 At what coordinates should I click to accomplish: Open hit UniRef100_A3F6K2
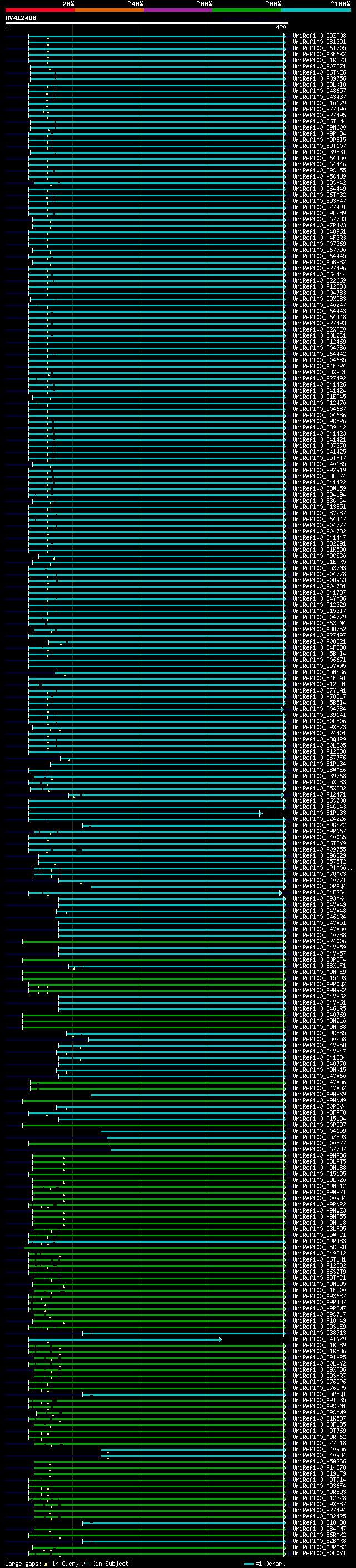[319, 54]
